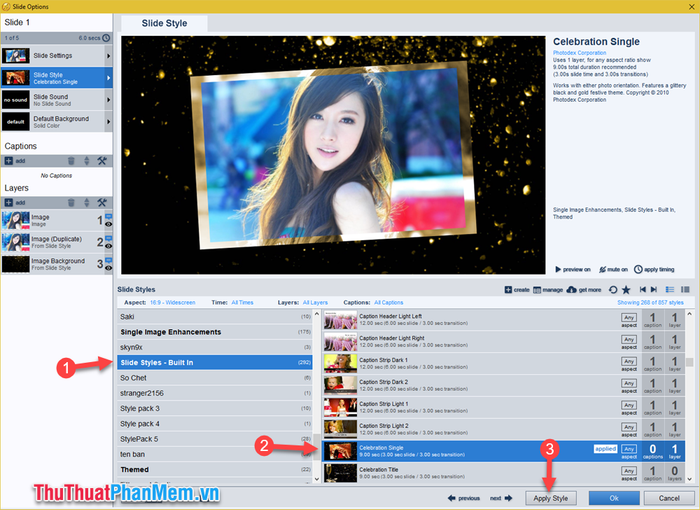Click the apply timing clock icon

(638, 269)
